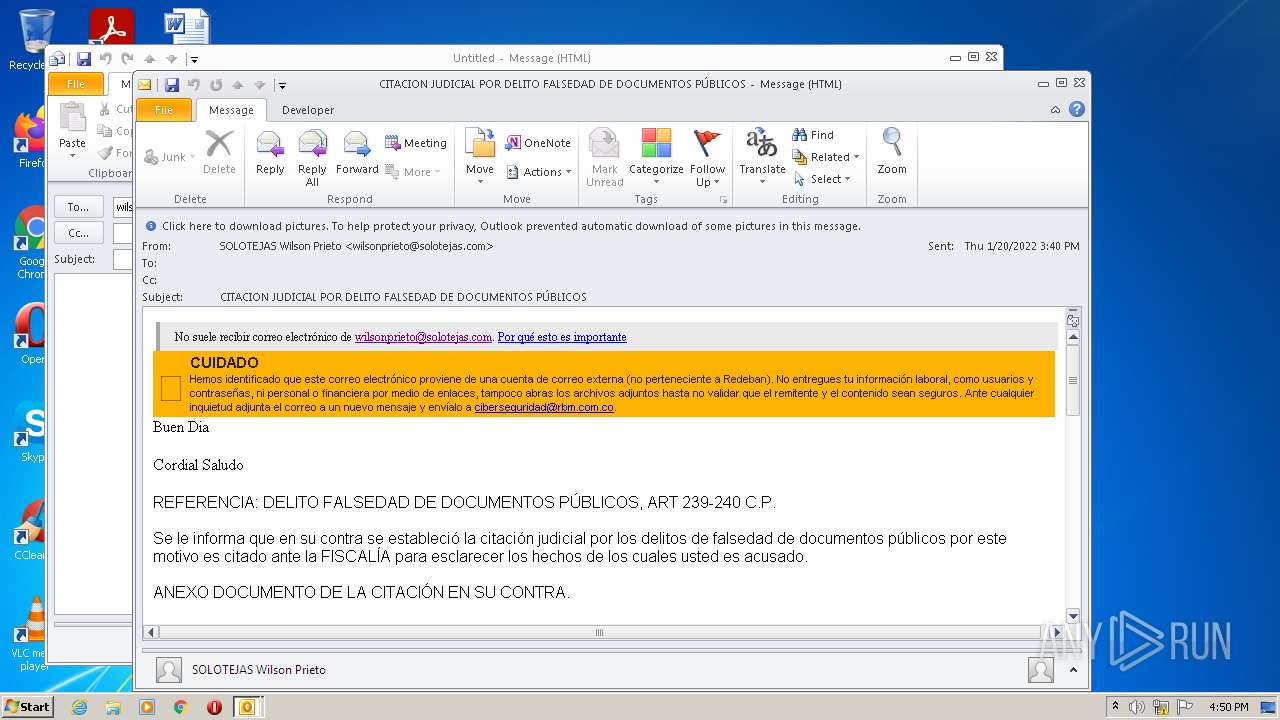Open the Move folder dropdown
The height and width of the screenshot is (720, 1280).
[480, 158]
